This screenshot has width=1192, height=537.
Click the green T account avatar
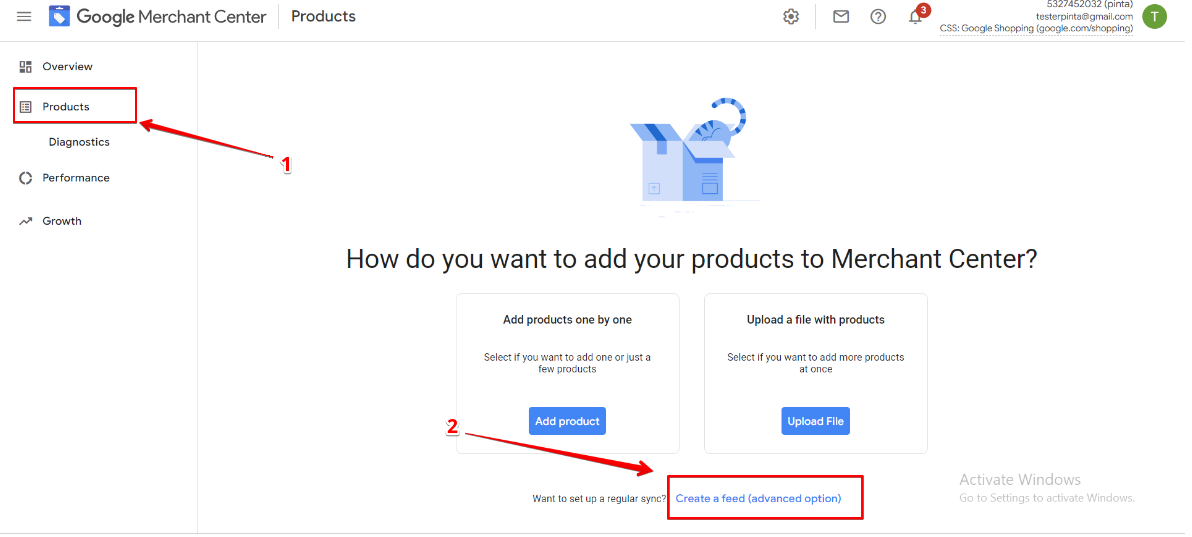pos(1154,16)
